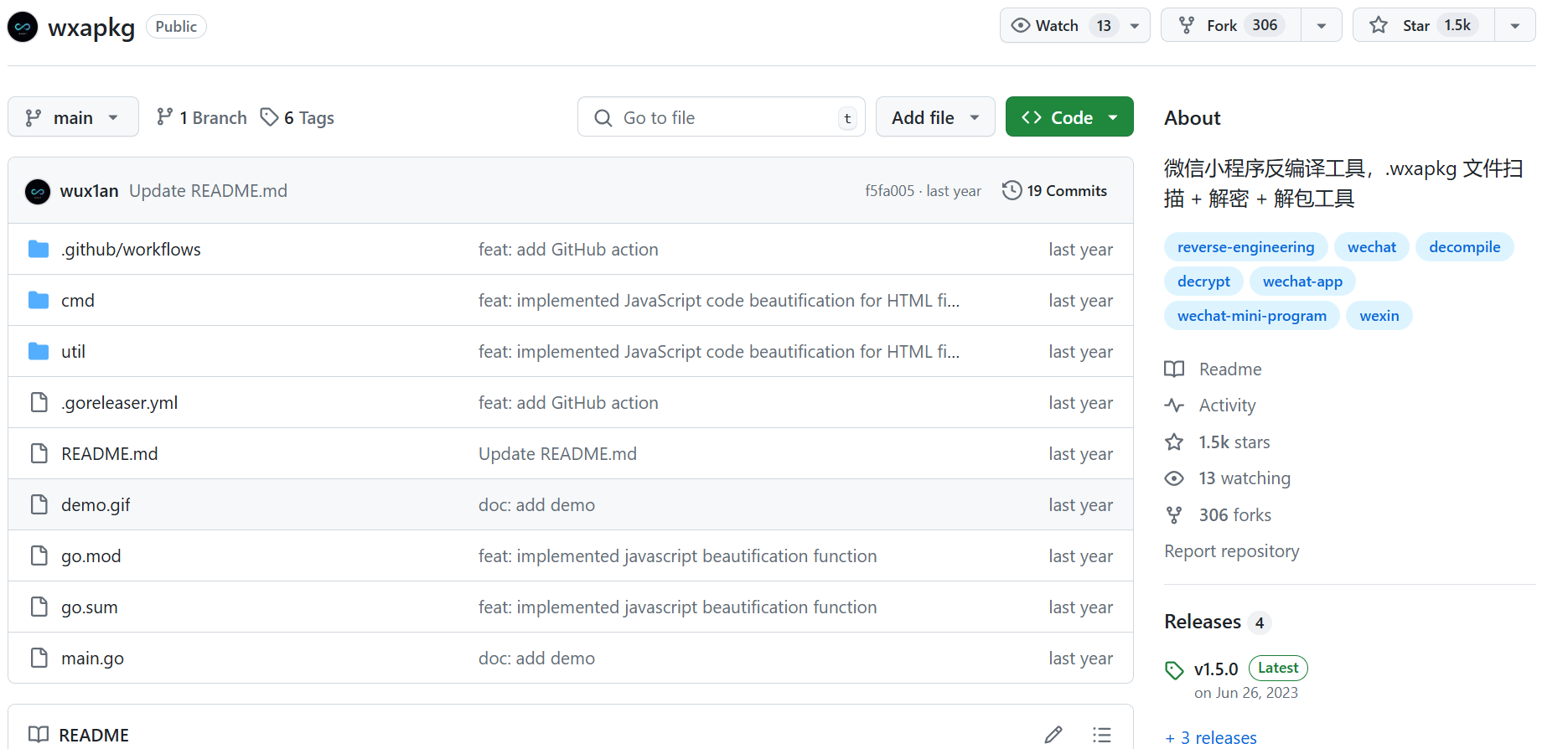This screenshot has height=749, width=1568.
Task: Click the v1.5.0 release tag icon
Action: (x=1174, y=670)
